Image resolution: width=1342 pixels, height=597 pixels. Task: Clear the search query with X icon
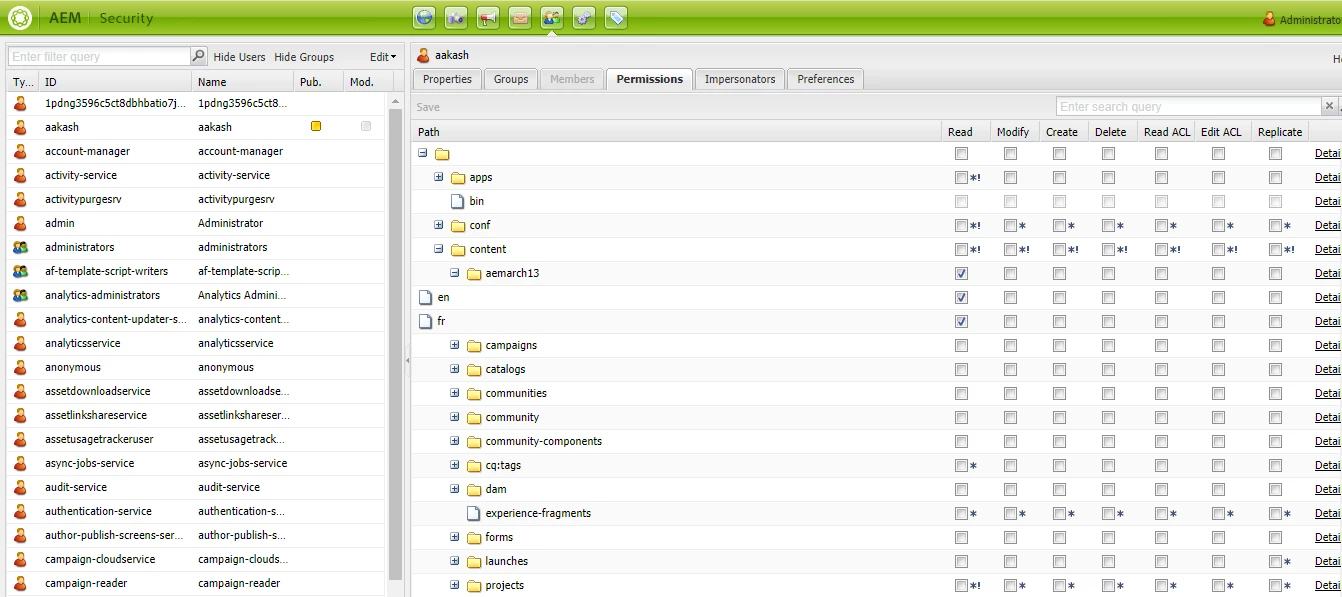[1329, 106]
